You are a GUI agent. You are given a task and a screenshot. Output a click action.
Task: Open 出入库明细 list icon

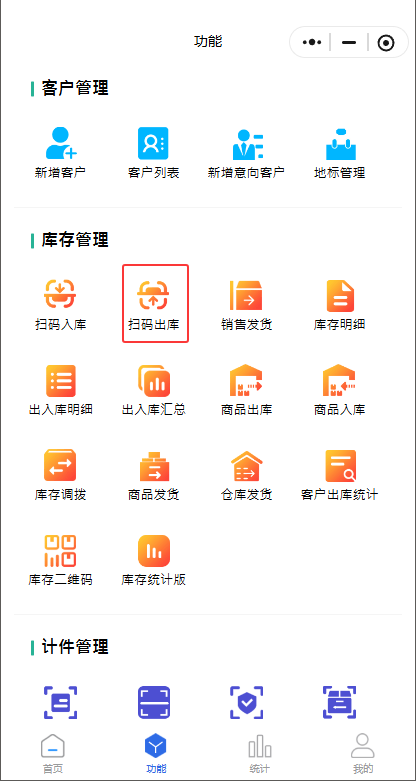(60, 381)
